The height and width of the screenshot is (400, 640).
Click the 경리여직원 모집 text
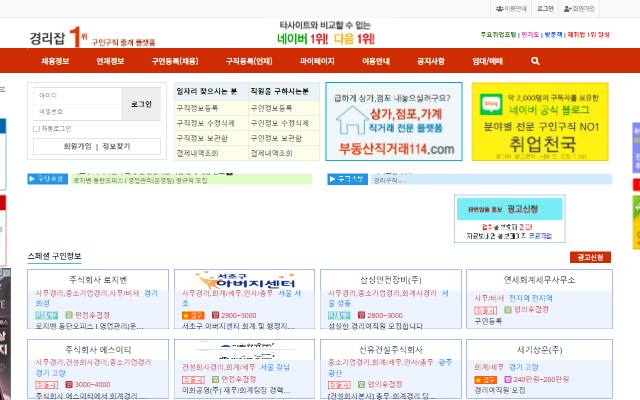point(500,390)
